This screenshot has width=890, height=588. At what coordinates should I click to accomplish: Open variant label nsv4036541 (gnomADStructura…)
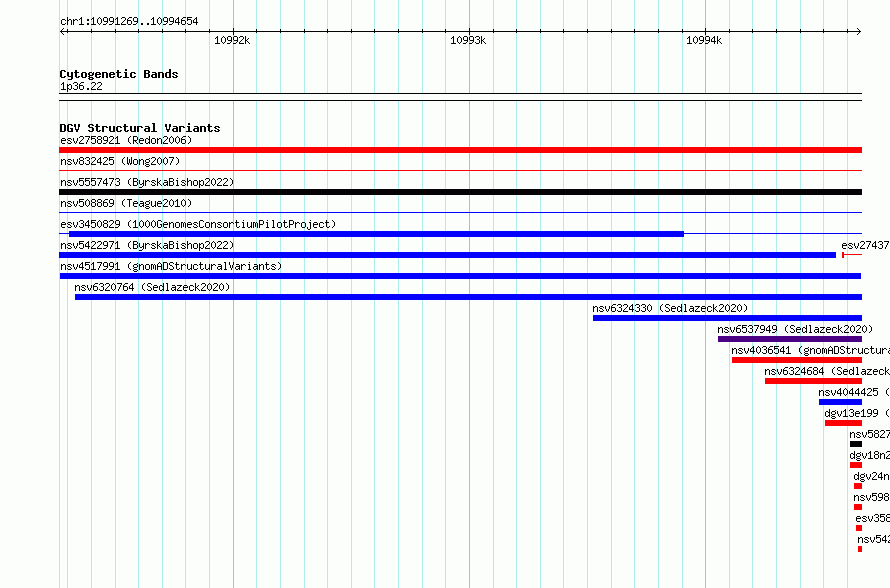pos(811,350)
